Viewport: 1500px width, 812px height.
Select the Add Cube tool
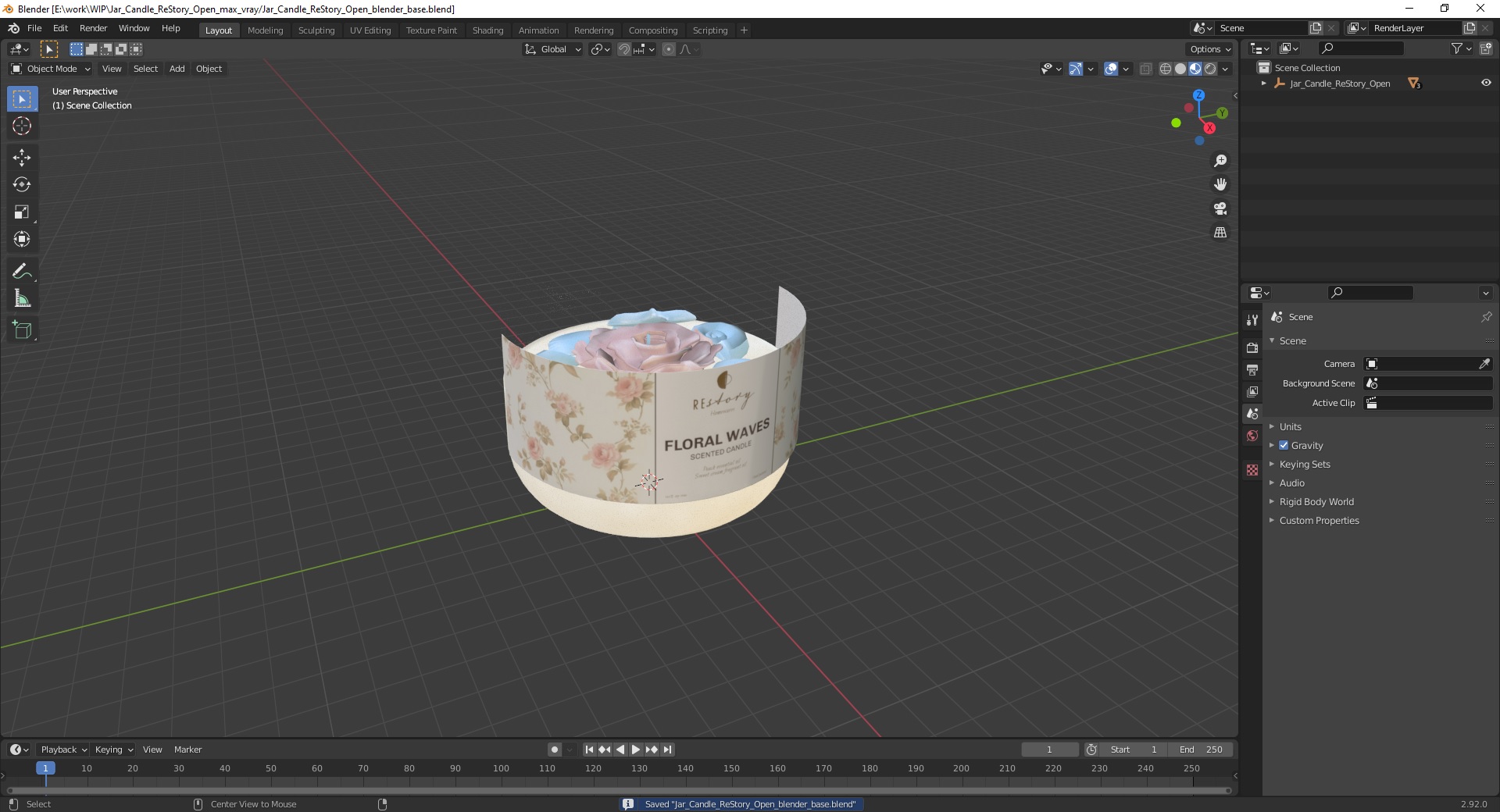[22, 330]
